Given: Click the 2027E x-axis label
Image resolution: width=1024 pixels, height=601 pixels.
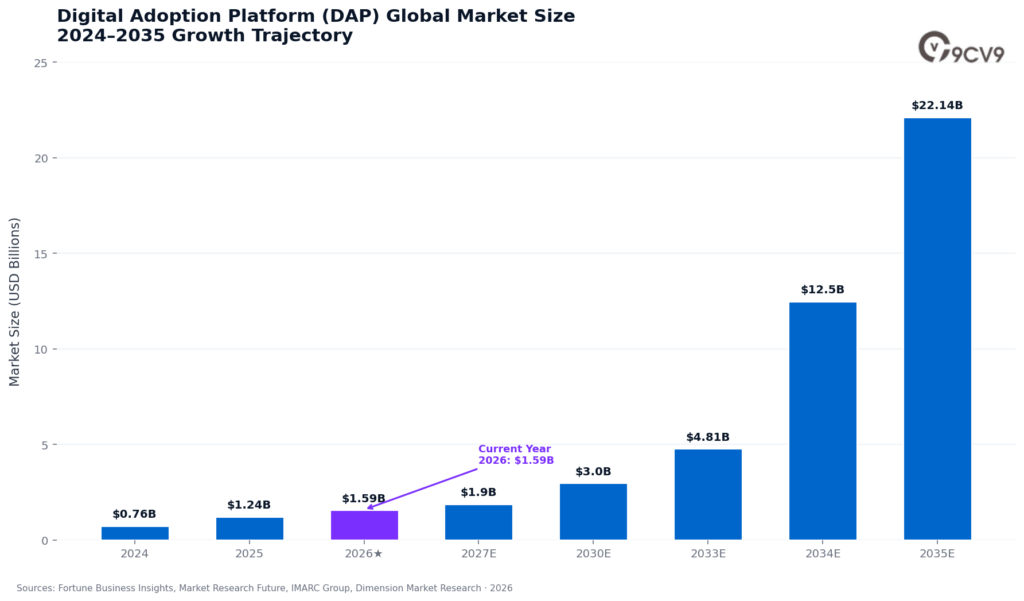Looking at the screenshot, I should (479, 554).
